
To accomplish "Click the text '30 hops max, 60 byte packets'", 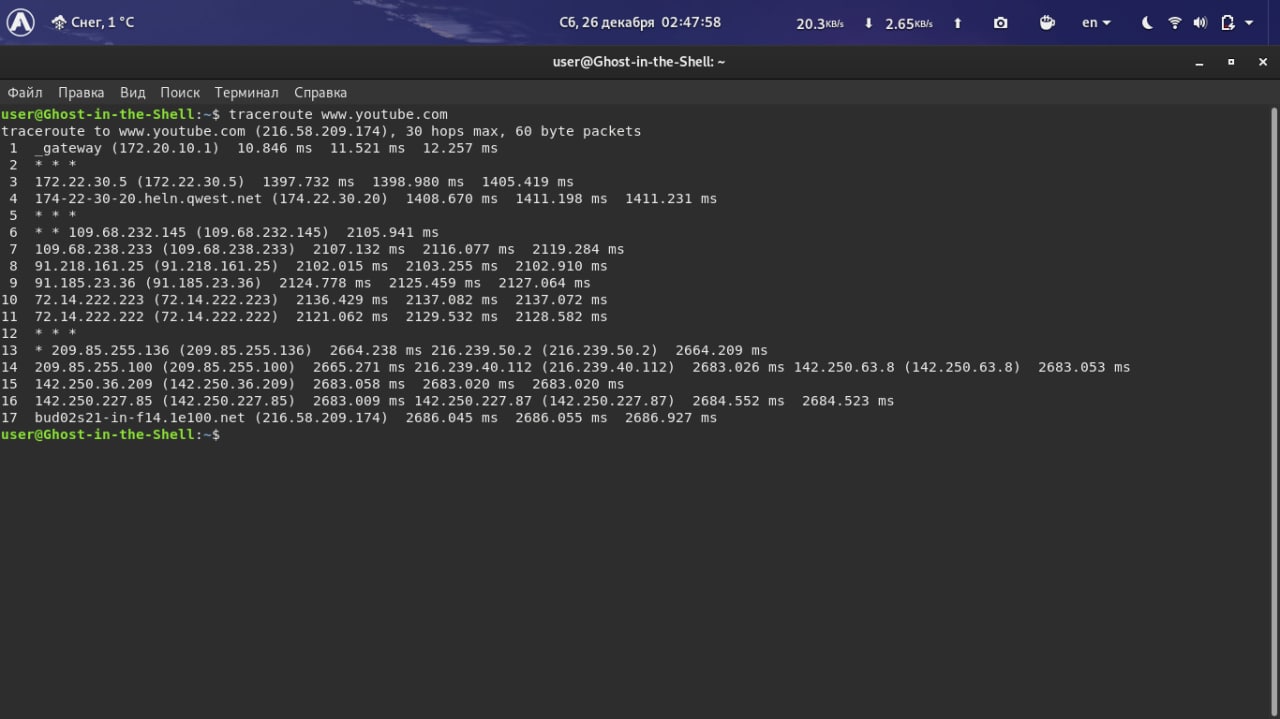I will click(523, 131).
